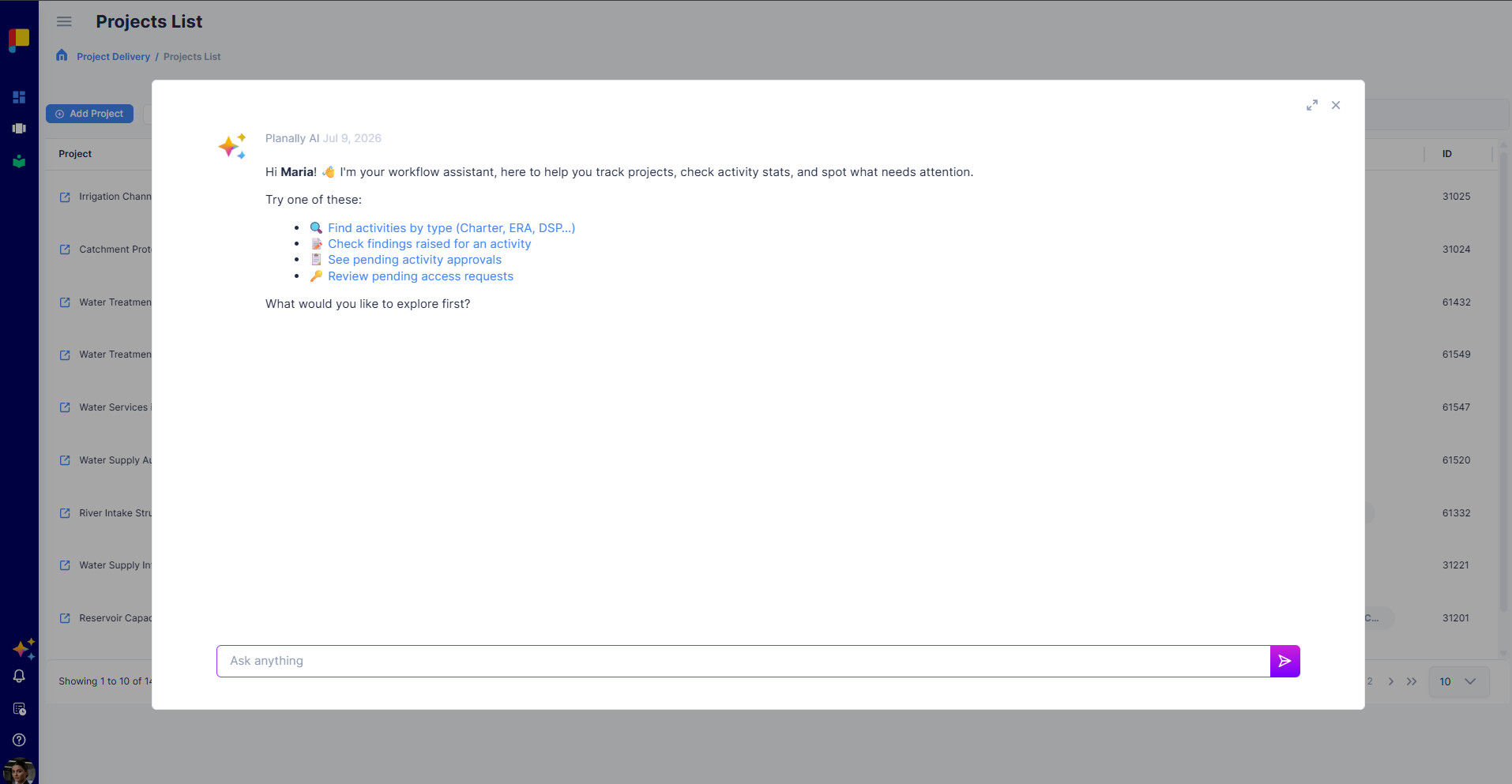Screen dimensions: 1512x784
Task: Open external link icon for Water Supply In project
Action: click(65, 565)
